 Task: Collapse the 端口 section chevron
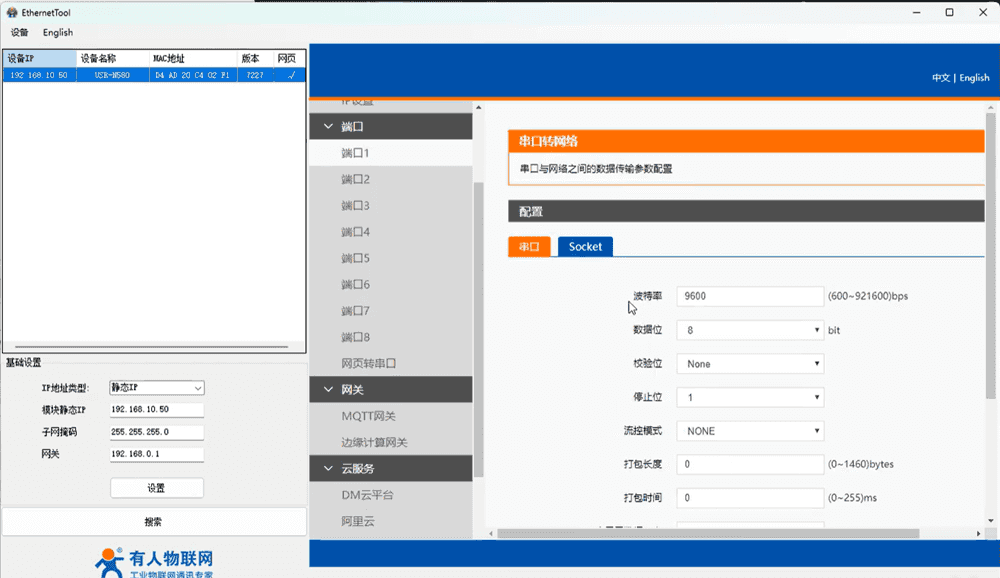click(328, 127)
